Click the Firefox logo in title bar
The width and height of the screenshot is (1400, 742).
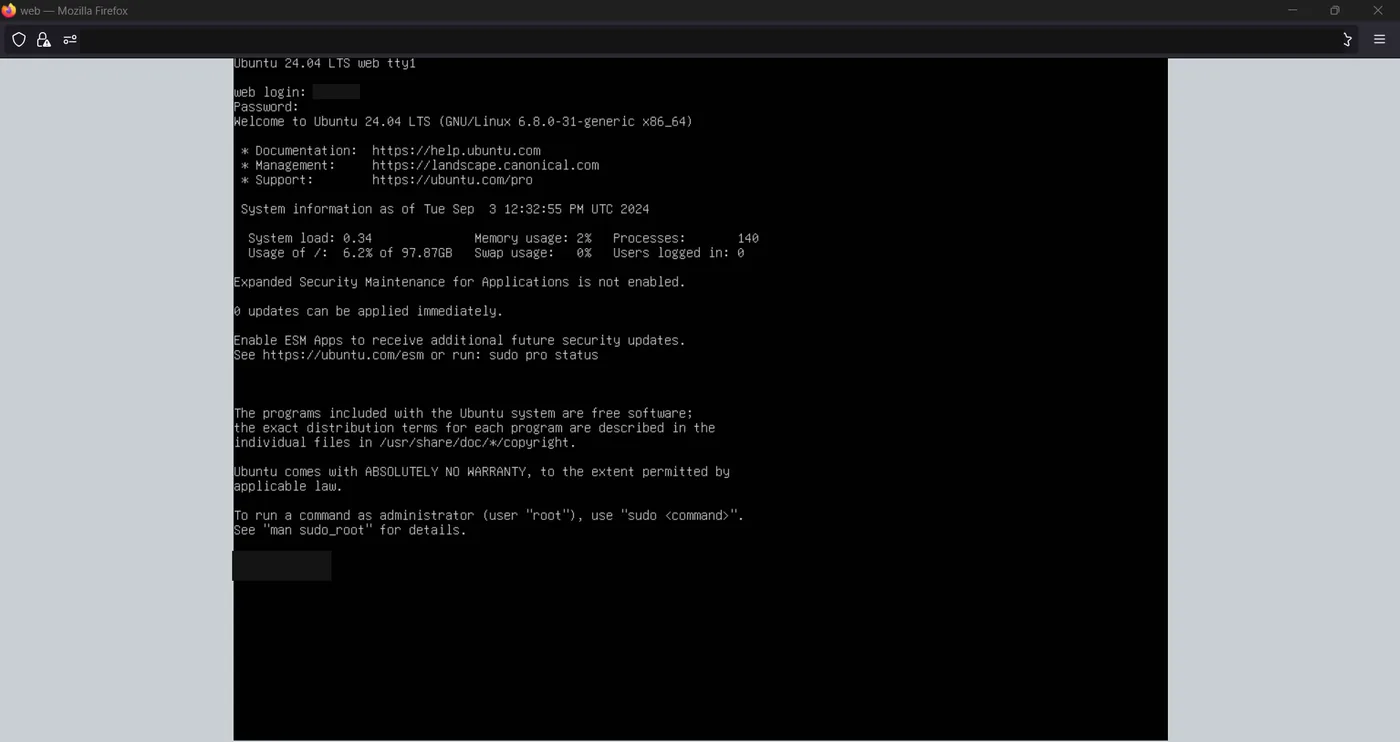(9, 11)
